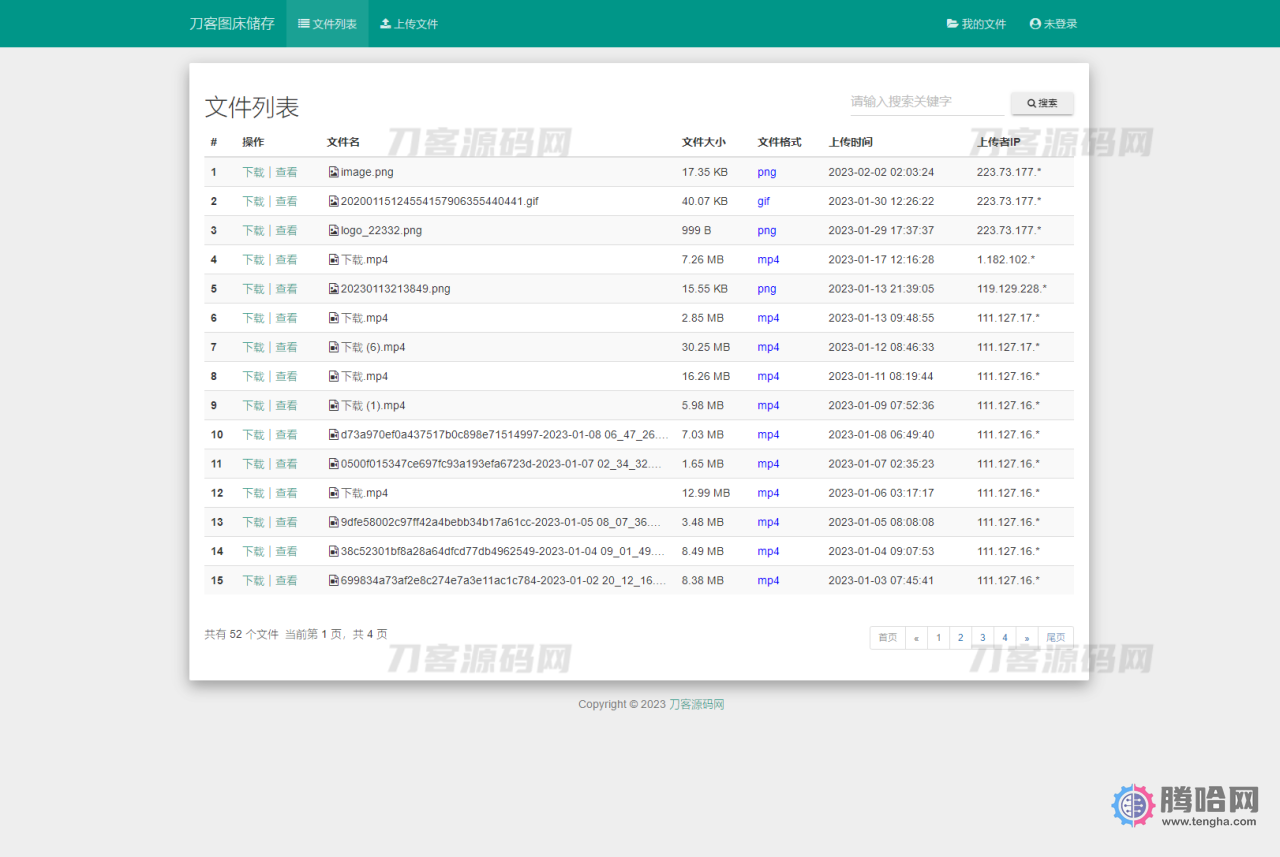This screenshot has width=1280, height=857.
Task: Click the gif file icon in row 2
Action: (334, 201)
